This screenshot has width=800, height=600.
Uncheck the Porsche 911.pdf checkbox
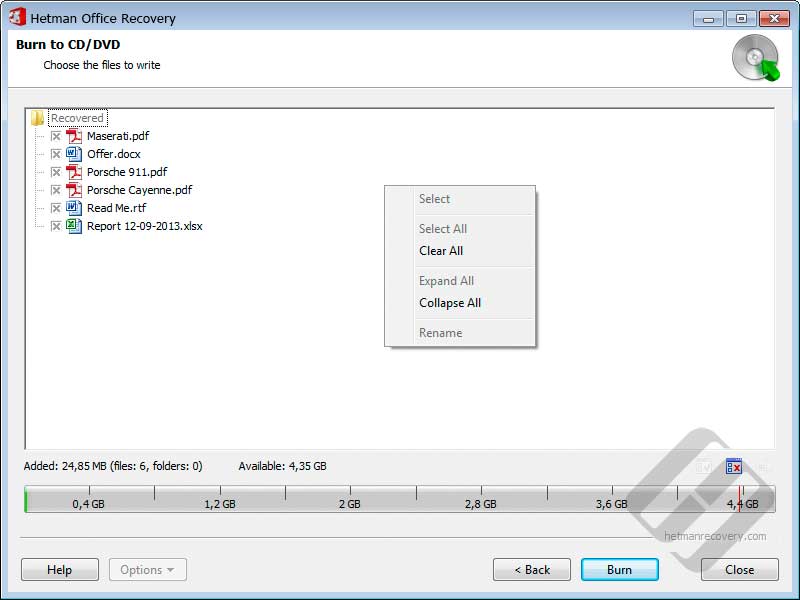coord(56,172)
